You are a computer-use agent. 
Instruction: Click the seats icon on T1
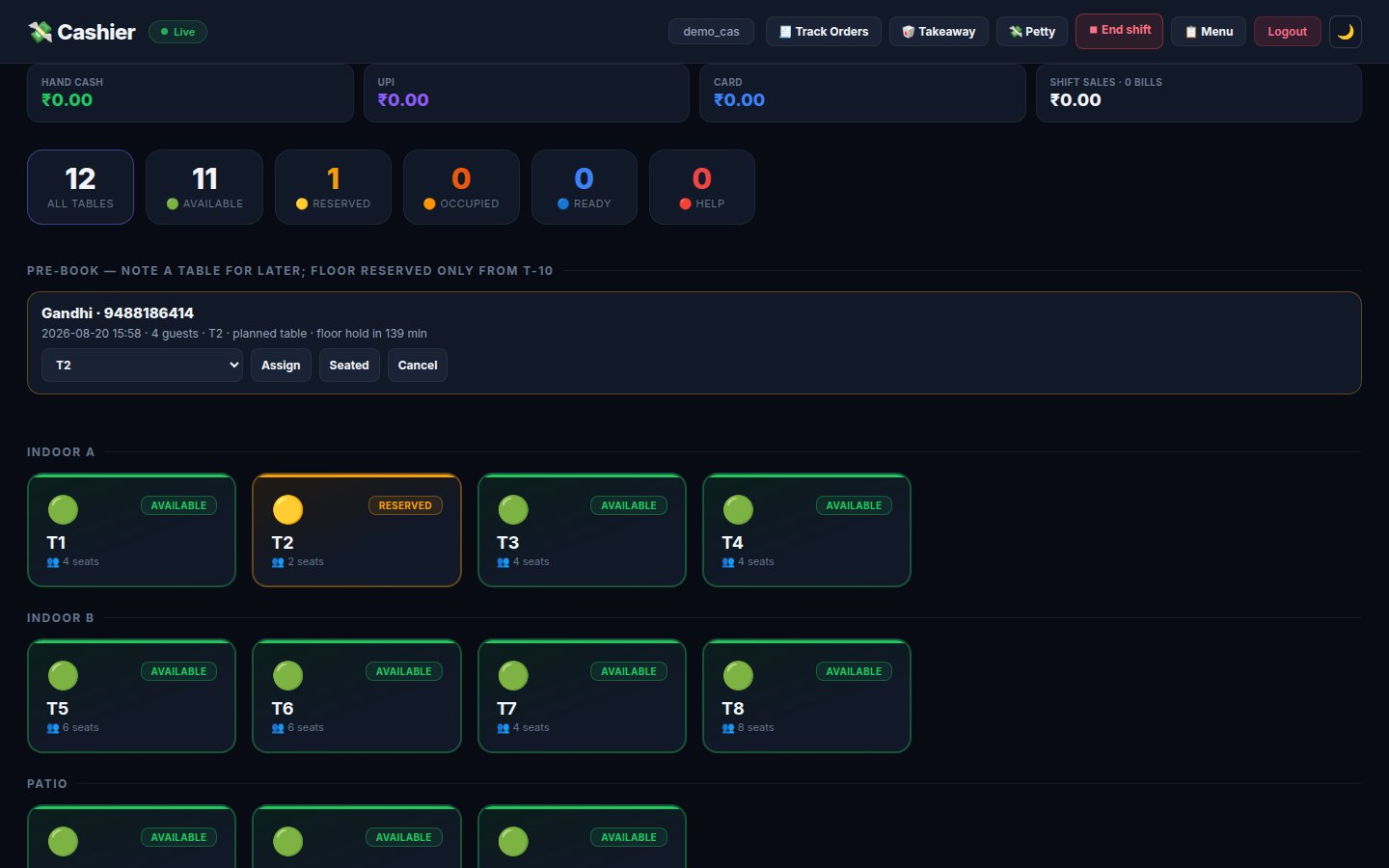tap(53, 562)
